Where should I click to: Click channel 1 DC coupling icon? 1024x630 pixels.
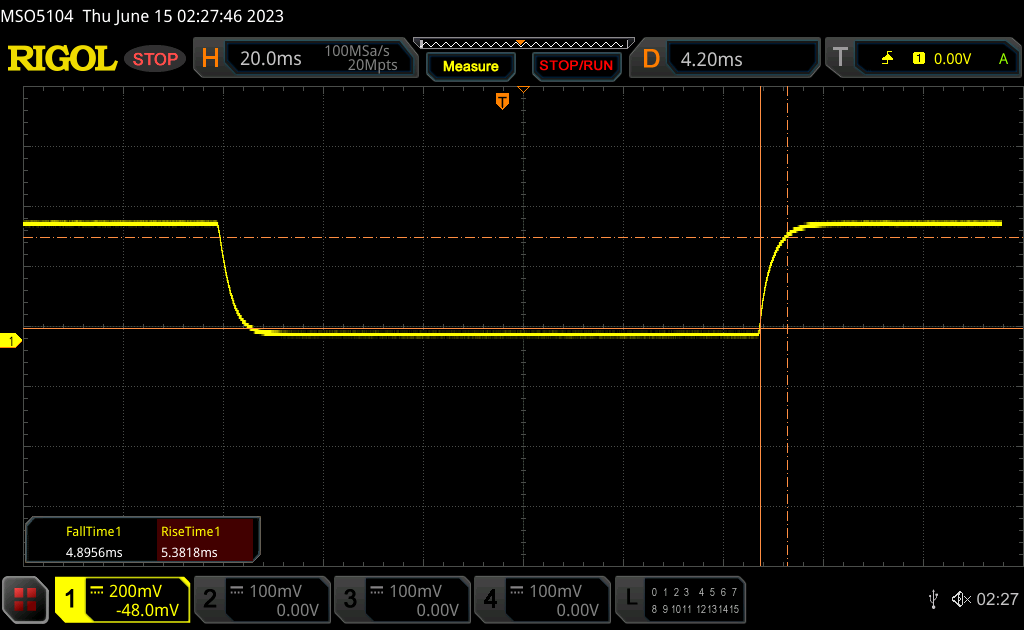click(97, 591)
